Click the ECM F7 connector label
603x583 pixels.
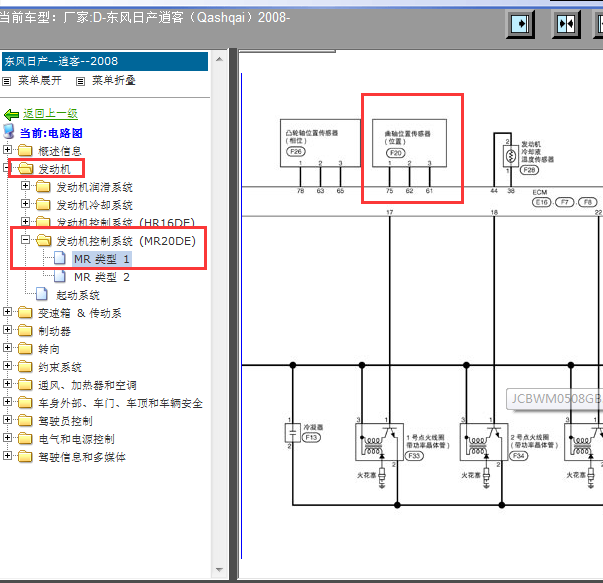click(565, 202)
